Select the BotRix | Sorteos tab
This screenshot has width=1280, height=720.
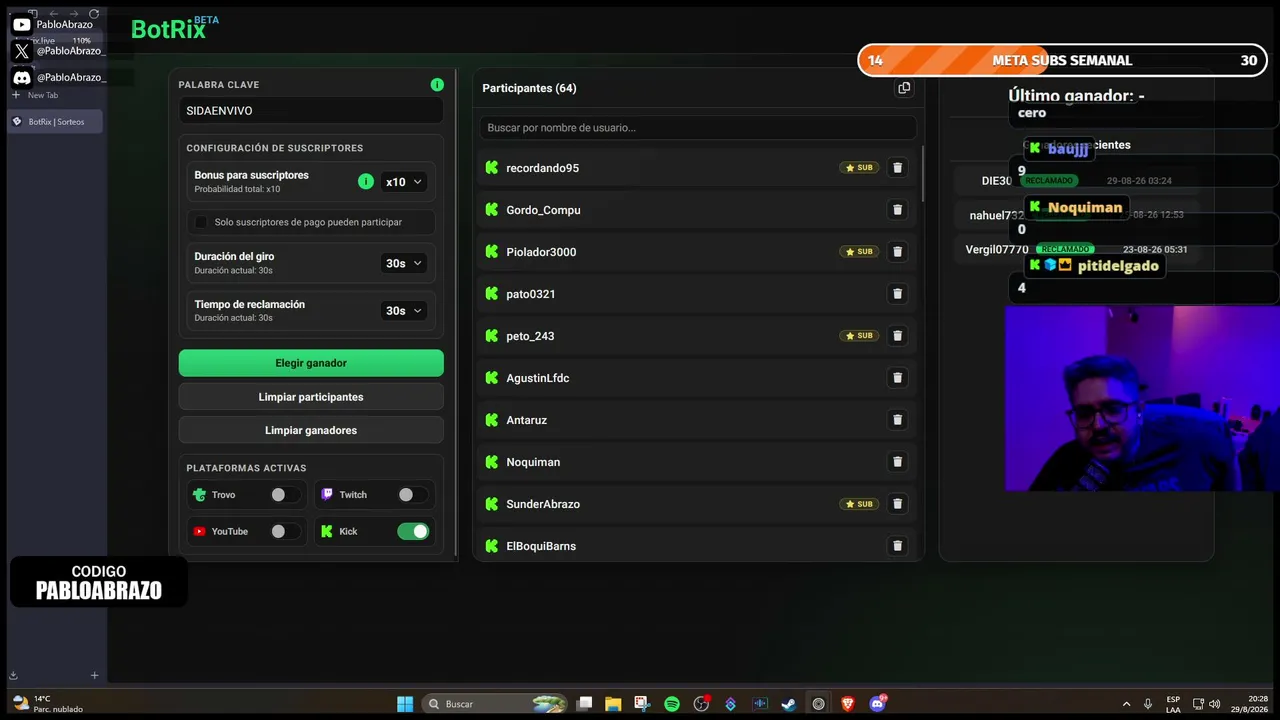tap(55, 122)
